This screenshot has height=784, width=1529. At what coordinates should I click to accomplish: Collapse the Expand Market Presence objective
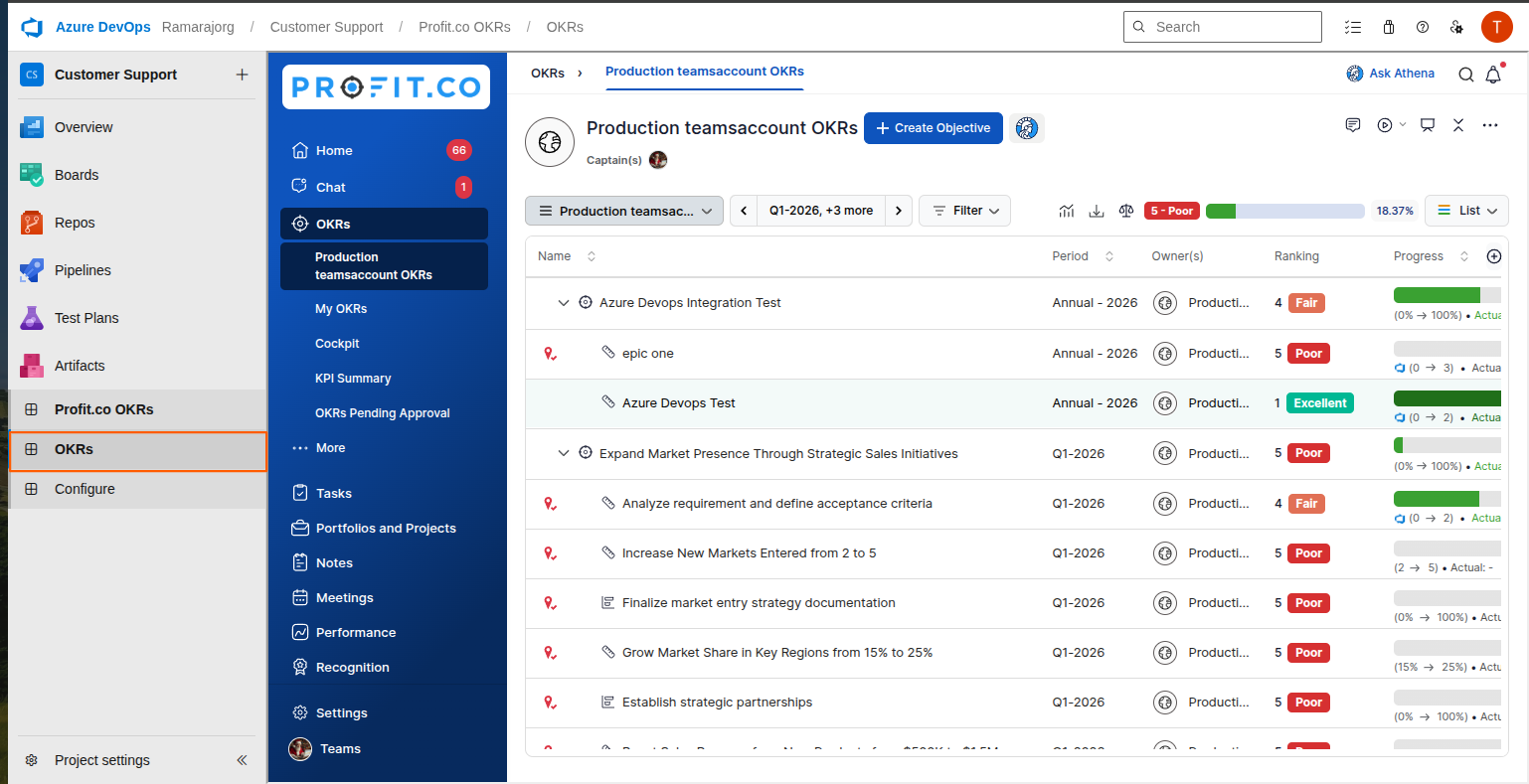click(564, 454)
